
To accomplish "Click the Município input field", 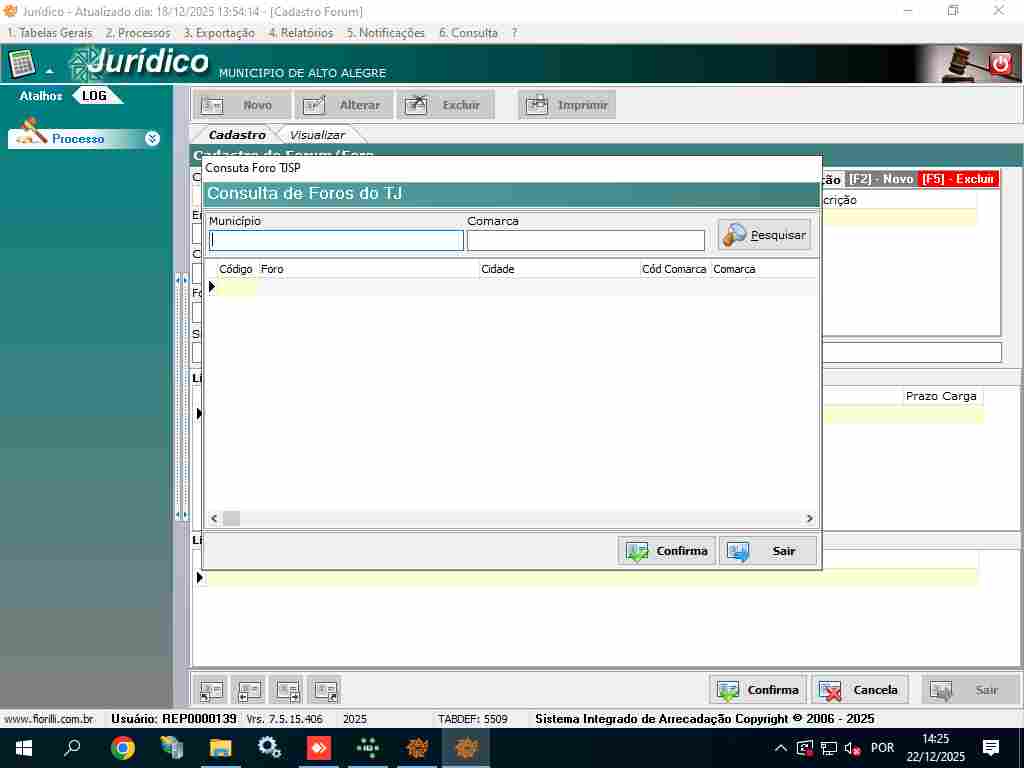I will (x=336, y=240).
